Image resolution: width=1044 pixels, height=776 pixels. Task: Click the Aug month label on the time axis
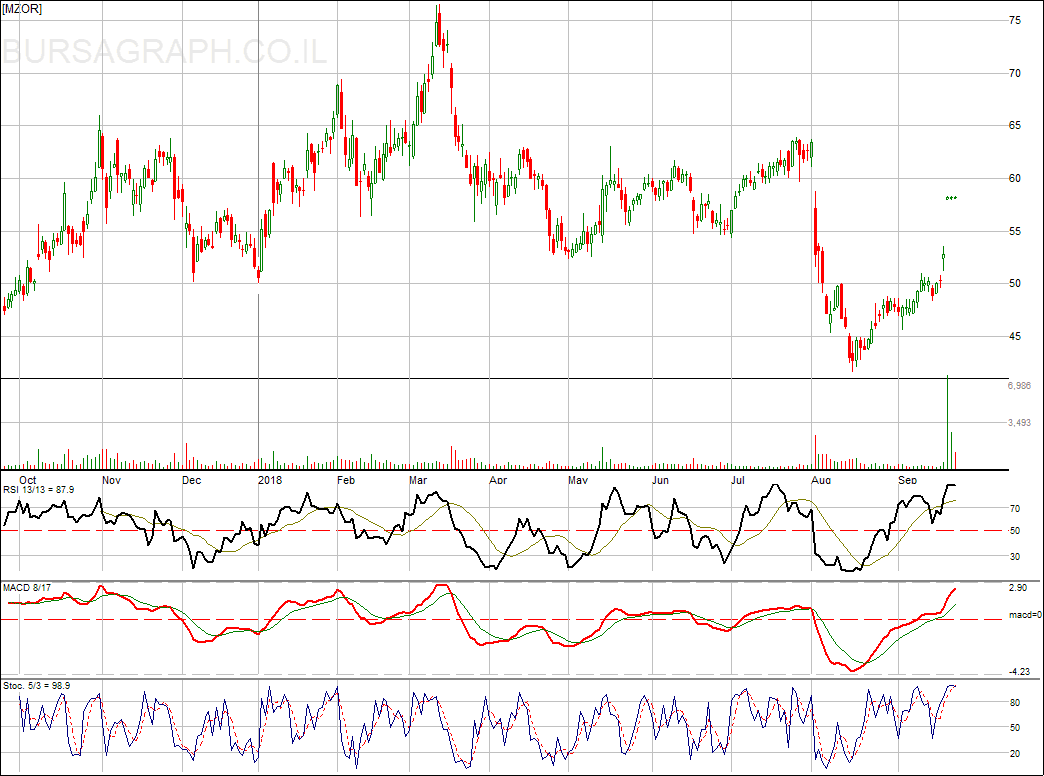coord(822,480)
